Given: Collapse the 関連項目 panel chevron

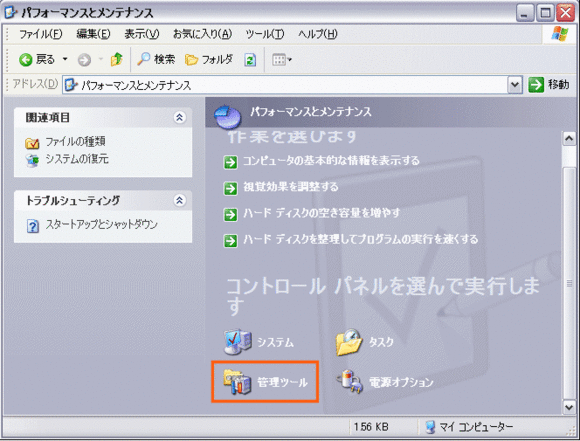Looking at the screenshot, I should click(x=179, y=118).
